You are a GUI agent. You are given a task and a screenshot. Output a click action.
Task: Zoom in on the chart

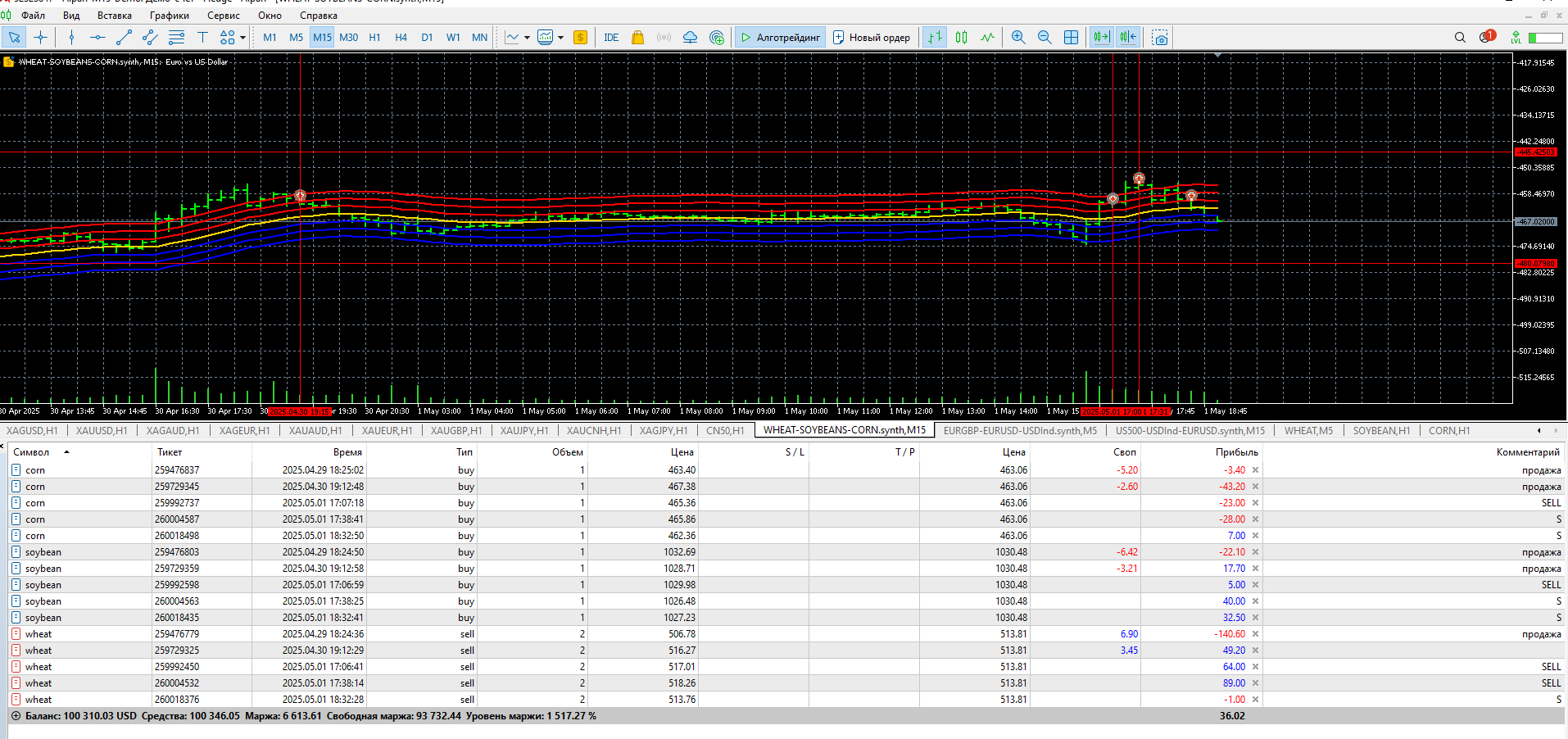tap(1017, 37)
